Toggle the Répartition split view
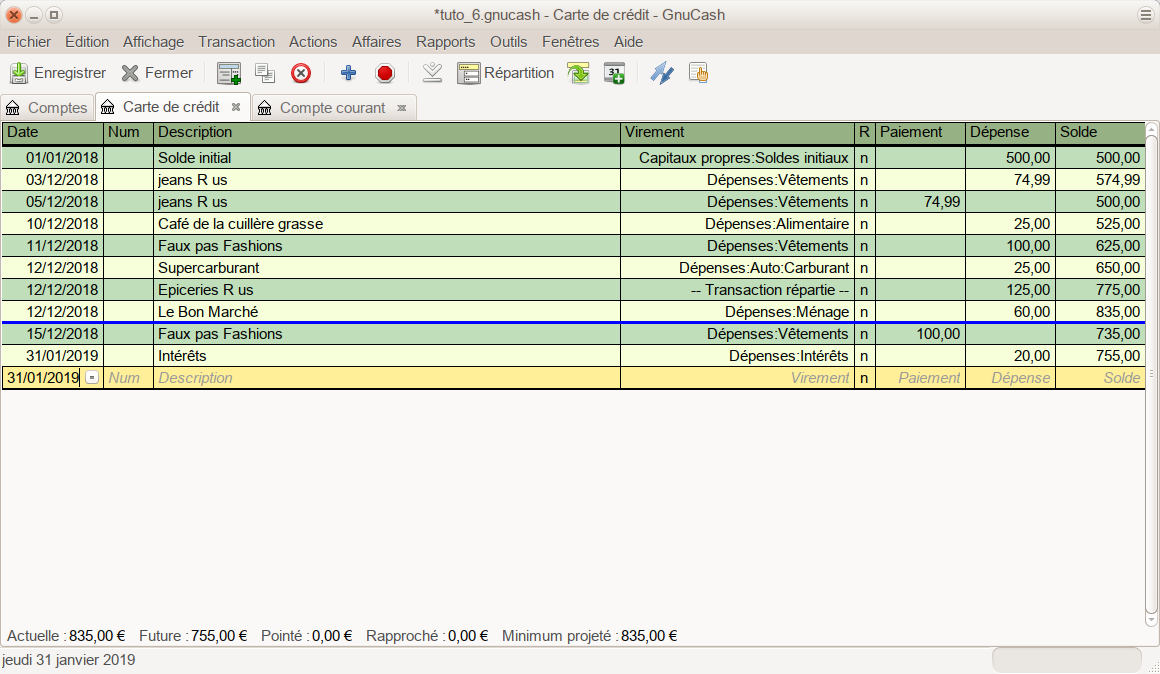Viewport: 1160px width, 674px height. pos(506,73)
